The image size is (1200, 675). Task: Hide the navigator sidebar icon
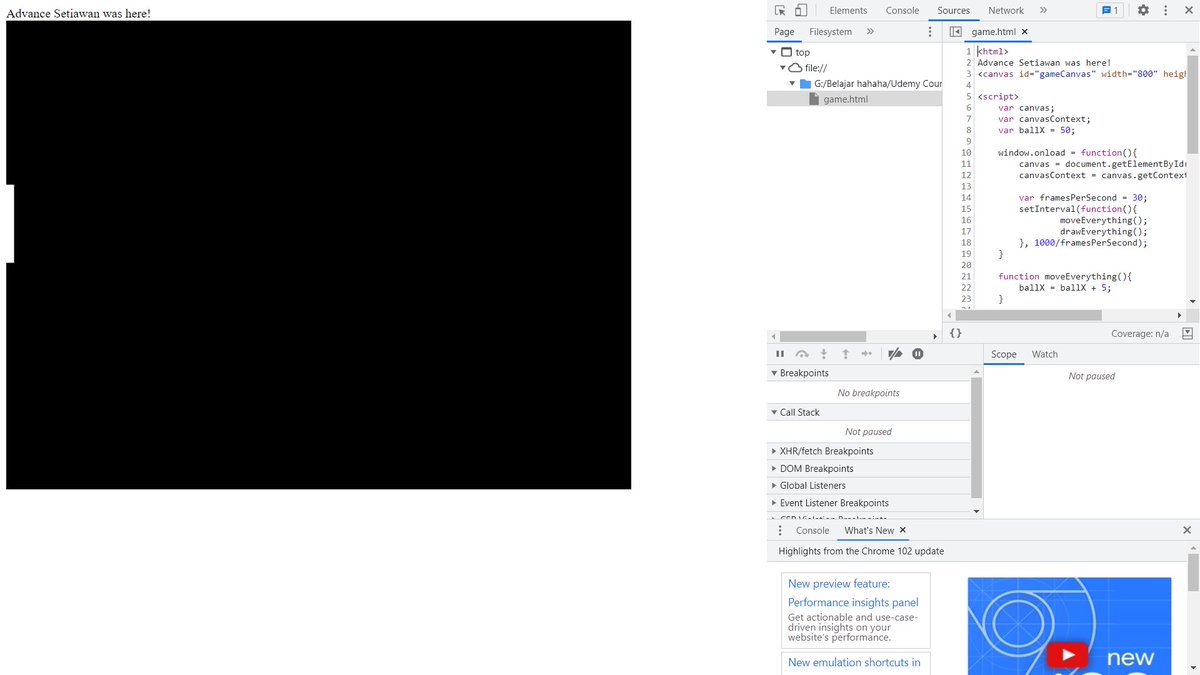pos(955,32)
